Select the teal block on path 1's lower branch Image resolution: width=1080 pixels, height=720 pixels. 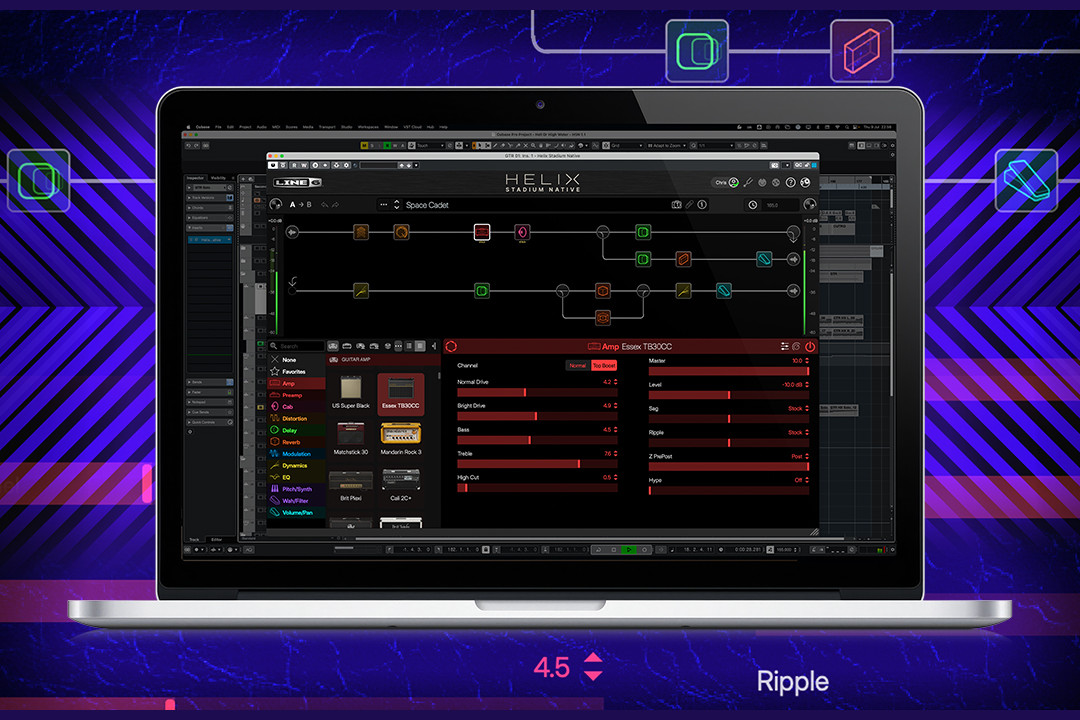click(764, 259)
